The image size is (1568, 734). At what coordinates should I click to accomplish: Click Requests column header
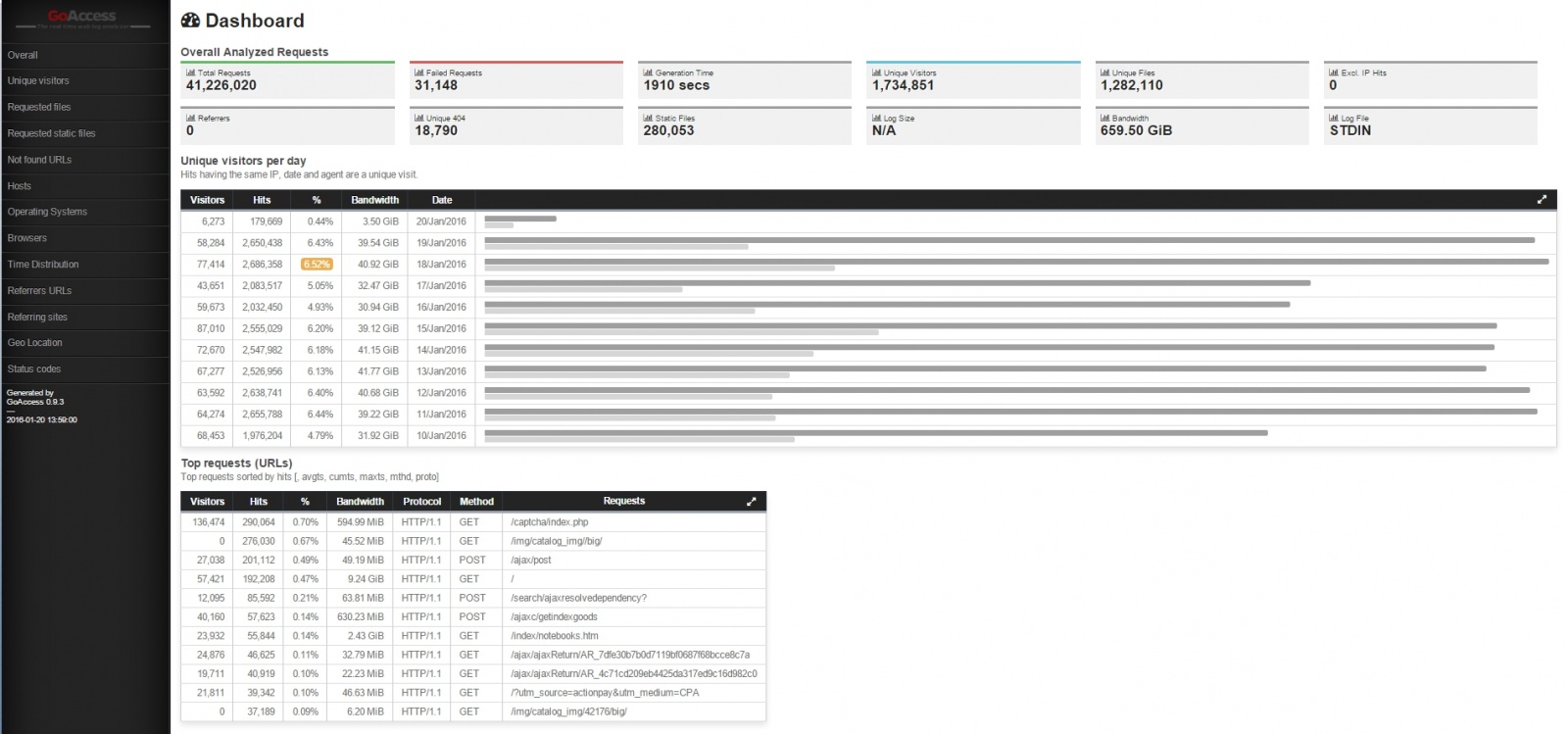click(624, 501)
